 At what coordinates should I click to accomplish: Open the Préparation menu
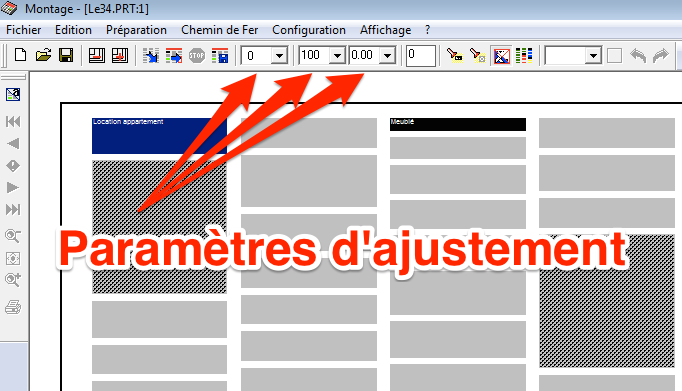point(136,30)
